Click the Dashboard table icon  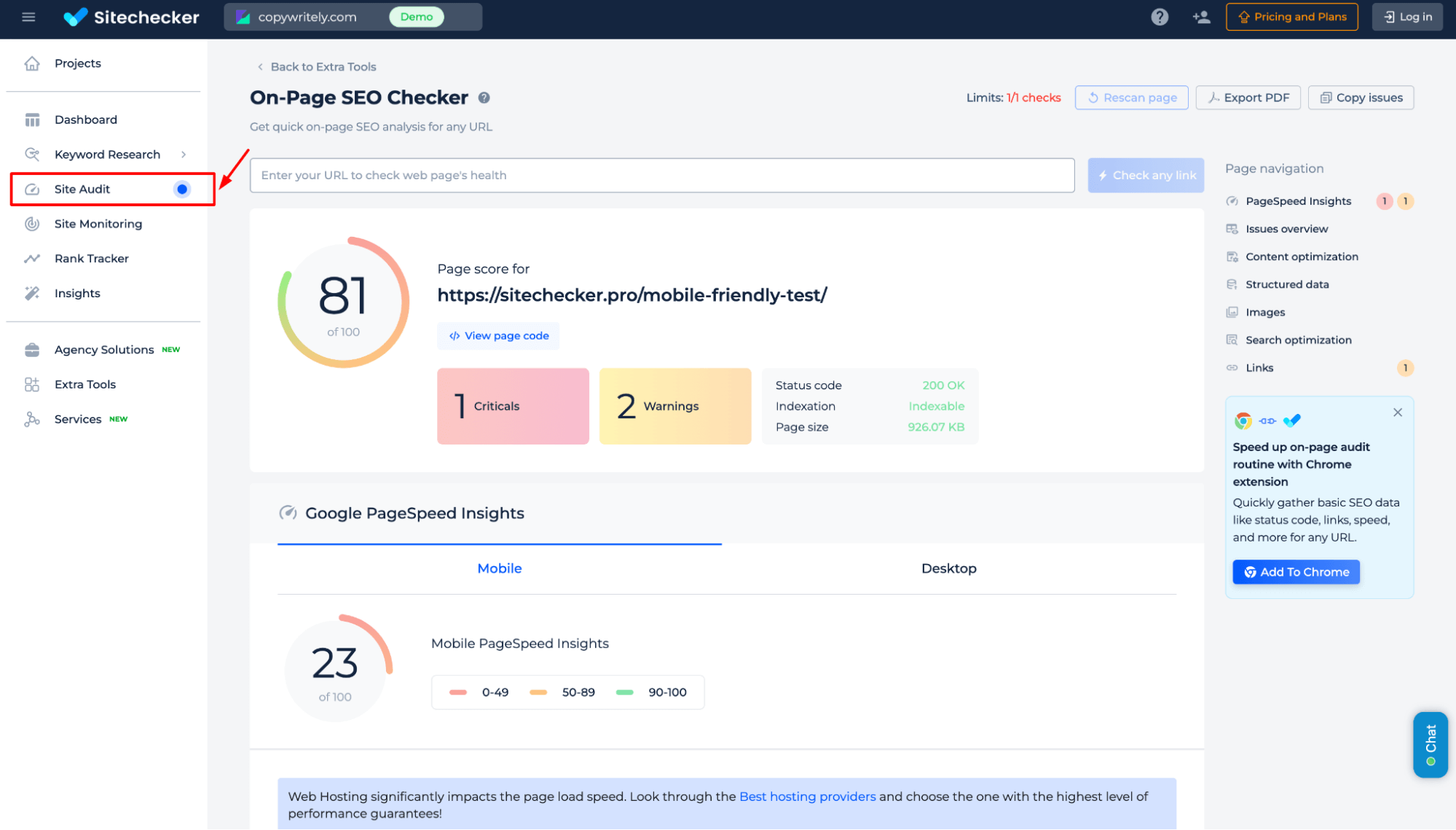[x=32, y=120]
